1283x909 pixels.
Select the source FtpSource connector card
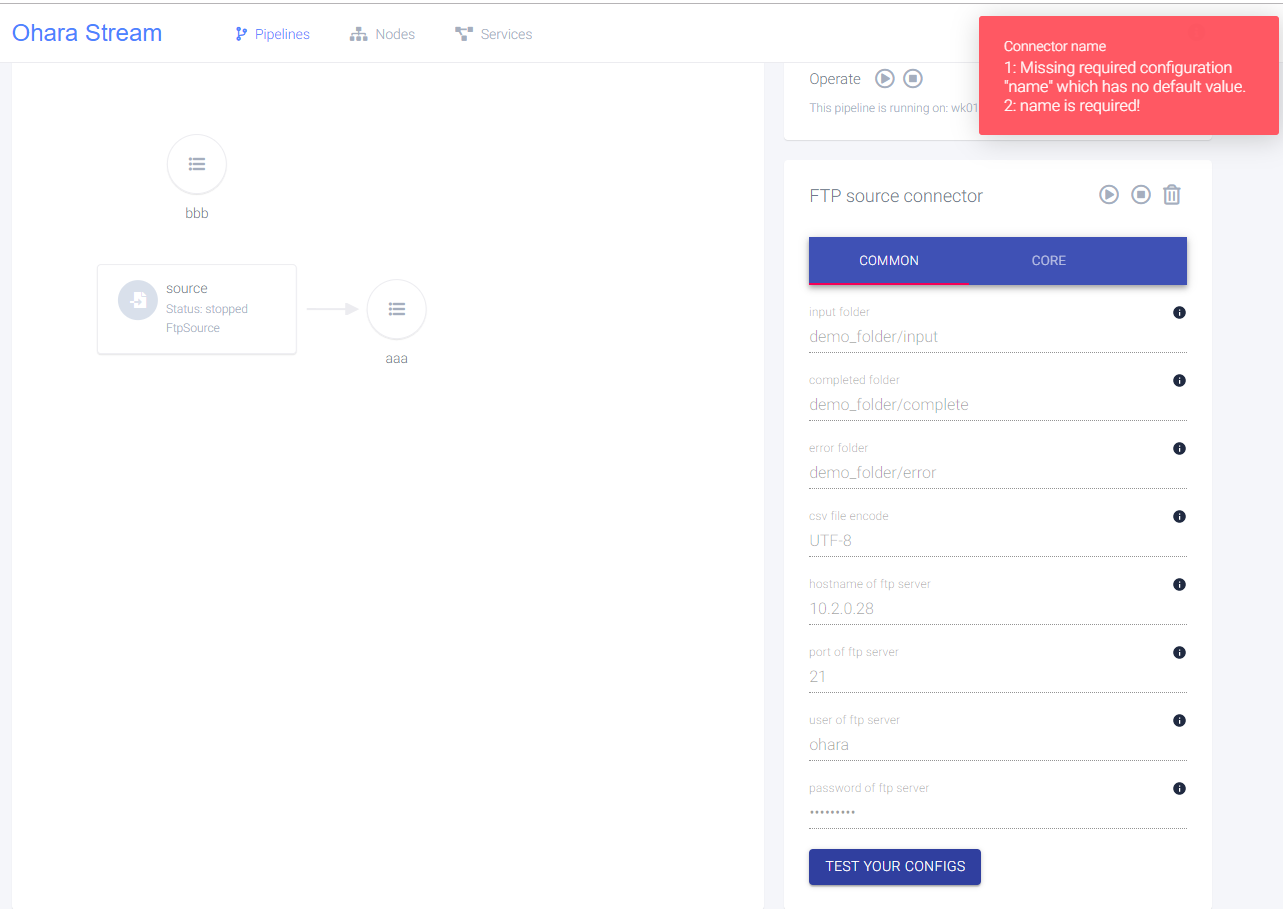pyautogui.click(x=197, y=309)
